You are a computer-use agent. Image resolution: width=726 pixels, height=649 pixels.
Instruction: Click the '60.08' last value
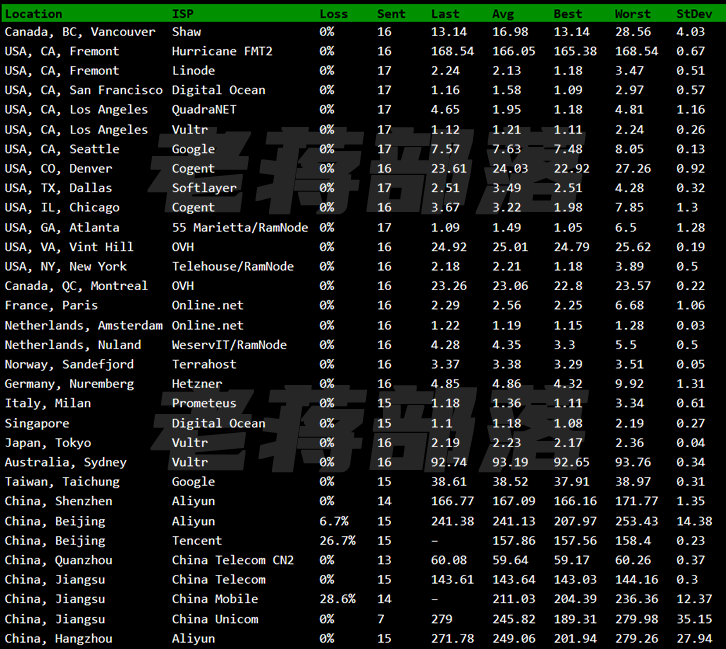tap(449, 561)
